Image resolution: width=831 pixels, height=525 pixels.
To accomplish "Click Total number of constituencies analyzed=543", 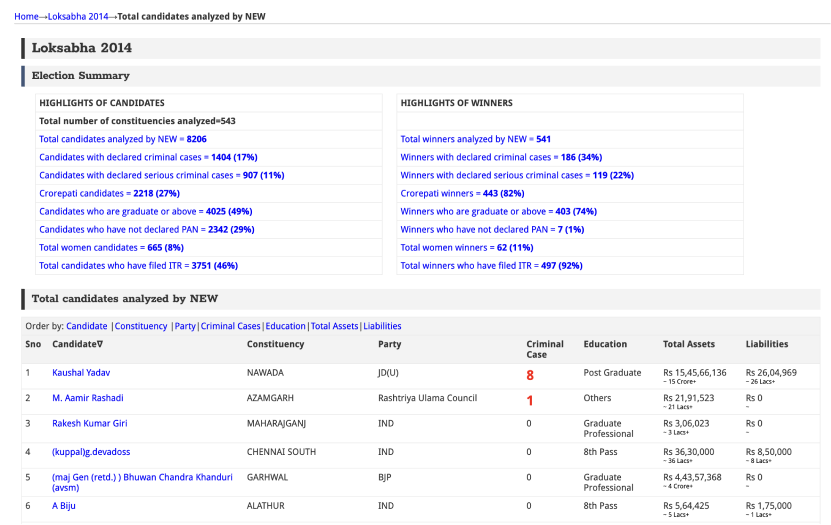I will 137,121.
